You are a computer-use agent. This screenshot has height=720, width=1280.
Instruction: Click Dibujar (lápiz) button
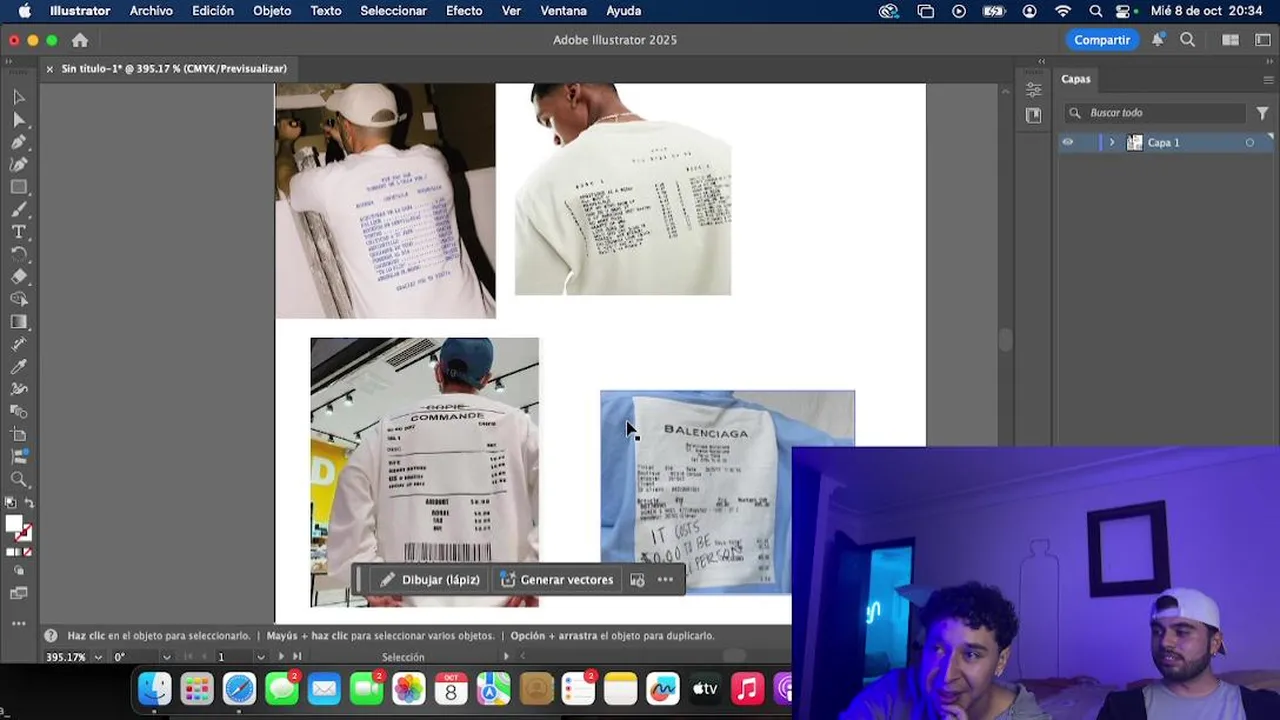pos(430,580)
